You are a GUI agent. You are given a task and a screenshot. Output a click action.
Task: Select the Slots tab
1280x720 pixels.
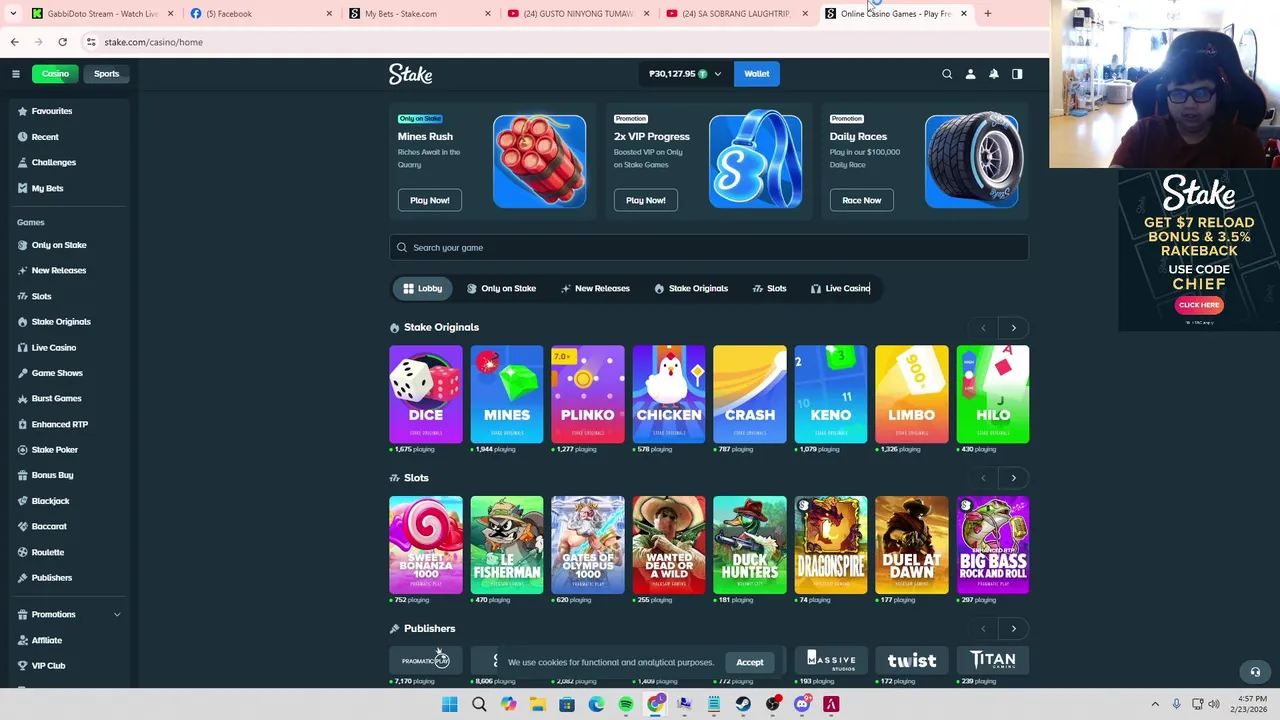(769, 289)
